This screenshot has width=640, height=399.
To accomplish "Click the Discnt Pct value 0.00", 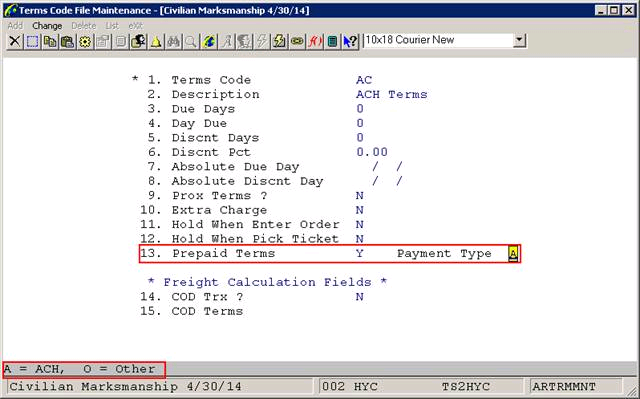I will click(x=372, y=152).
